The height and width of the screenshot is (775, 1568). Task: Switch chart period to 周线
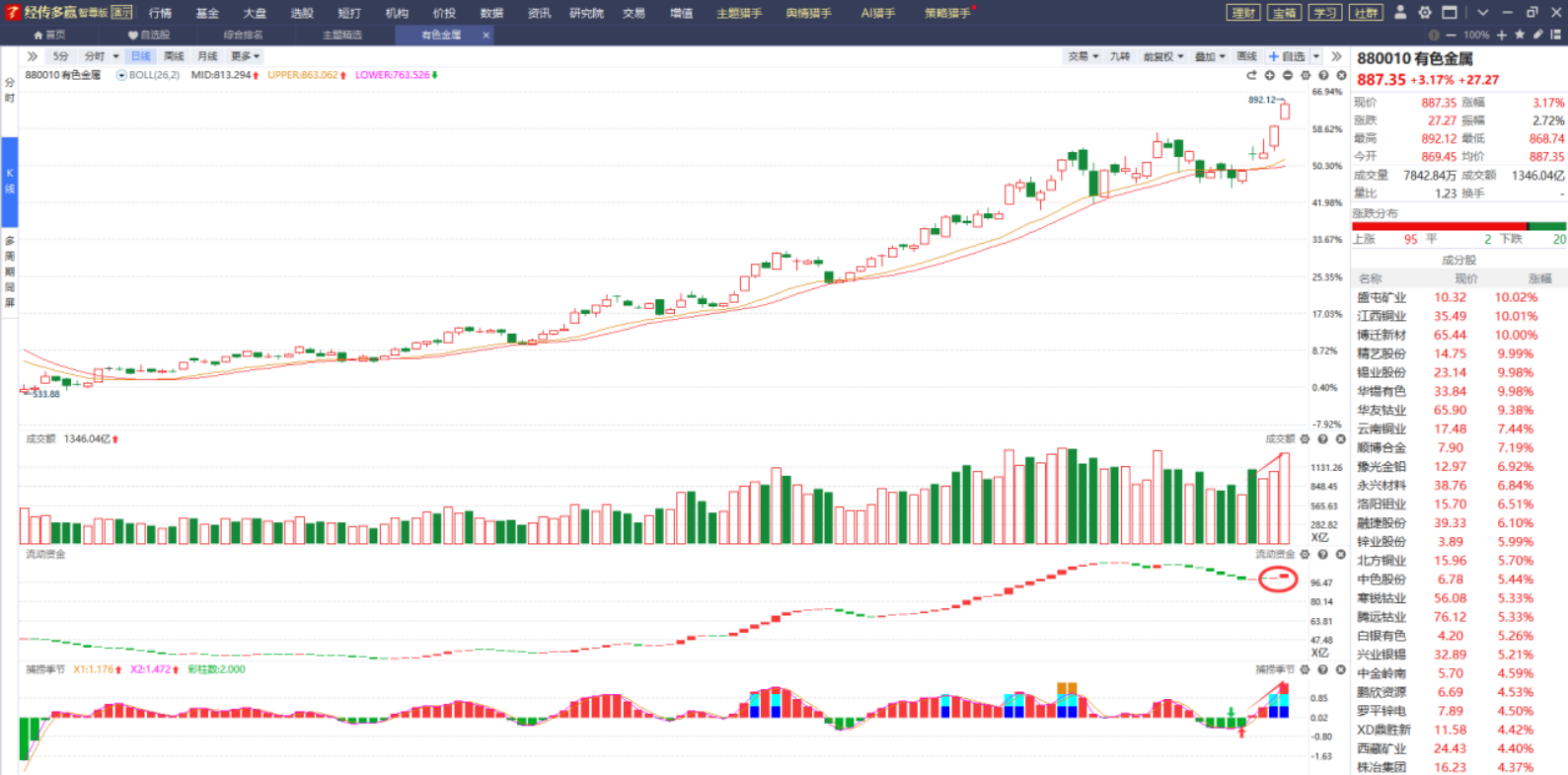174,56
